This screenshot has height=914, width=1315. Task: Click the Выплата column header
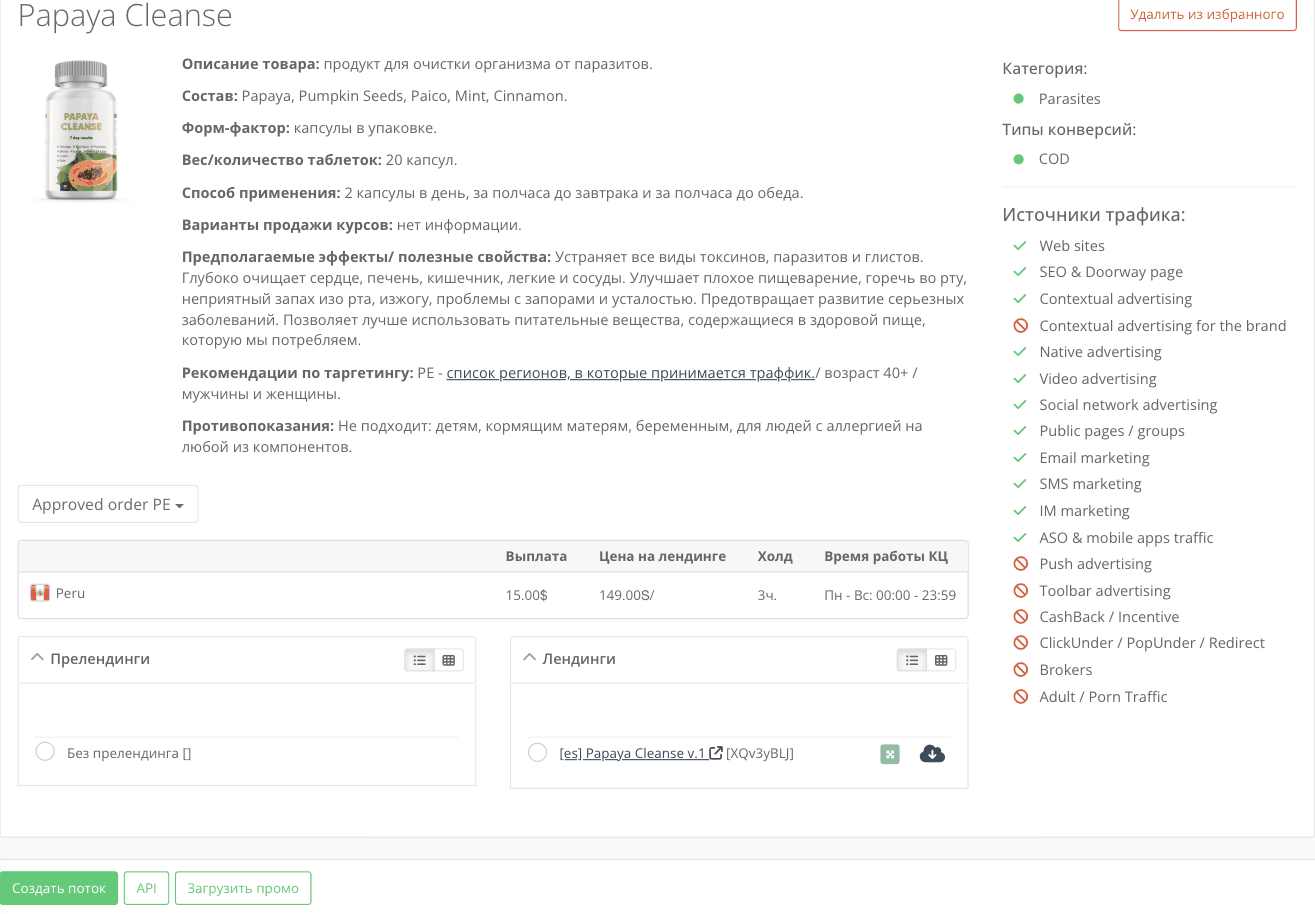coord(536,556)
